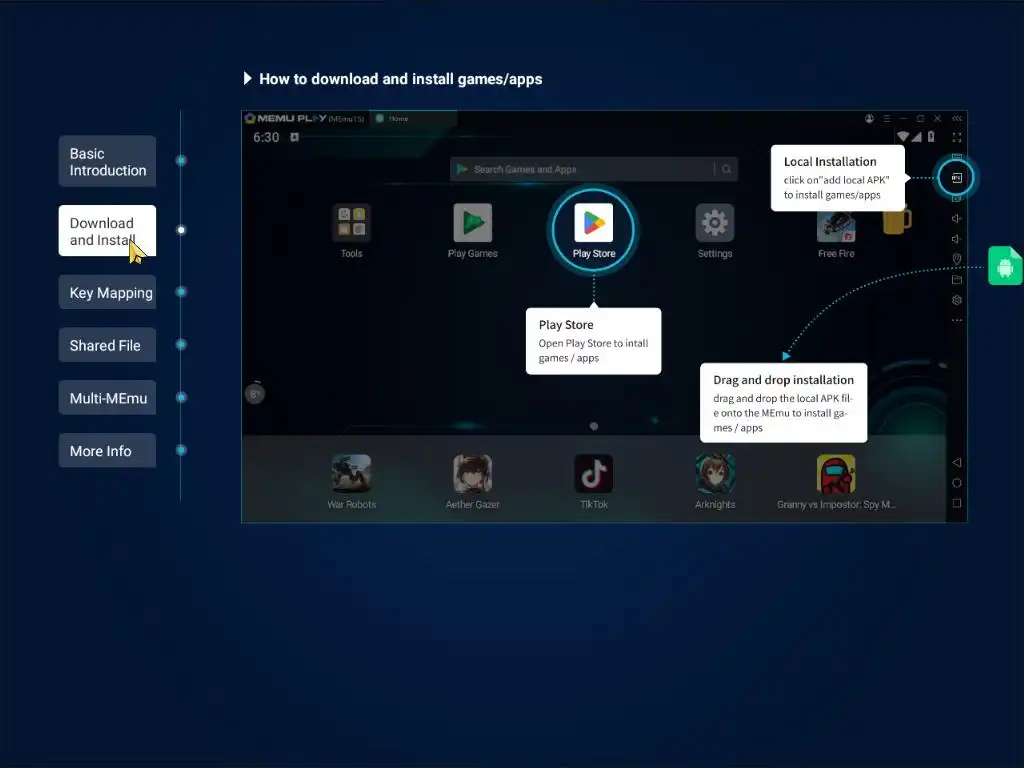Open the Tools folder icon
Image resolution: width=1024 pixels, height=768 pixels.
click(x=351, y=223)
